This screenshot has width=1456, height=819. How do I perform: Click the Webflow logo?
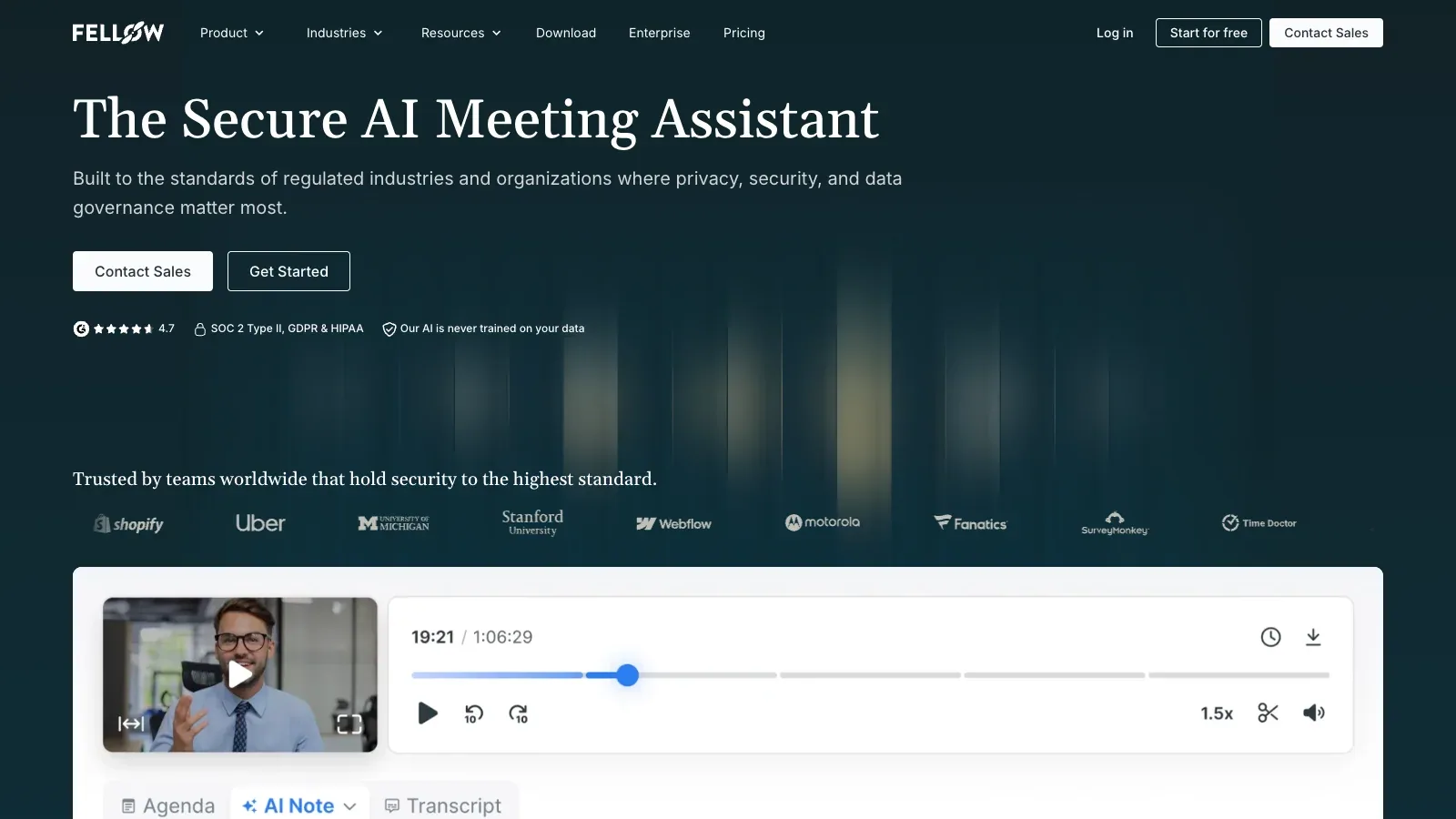673,523
